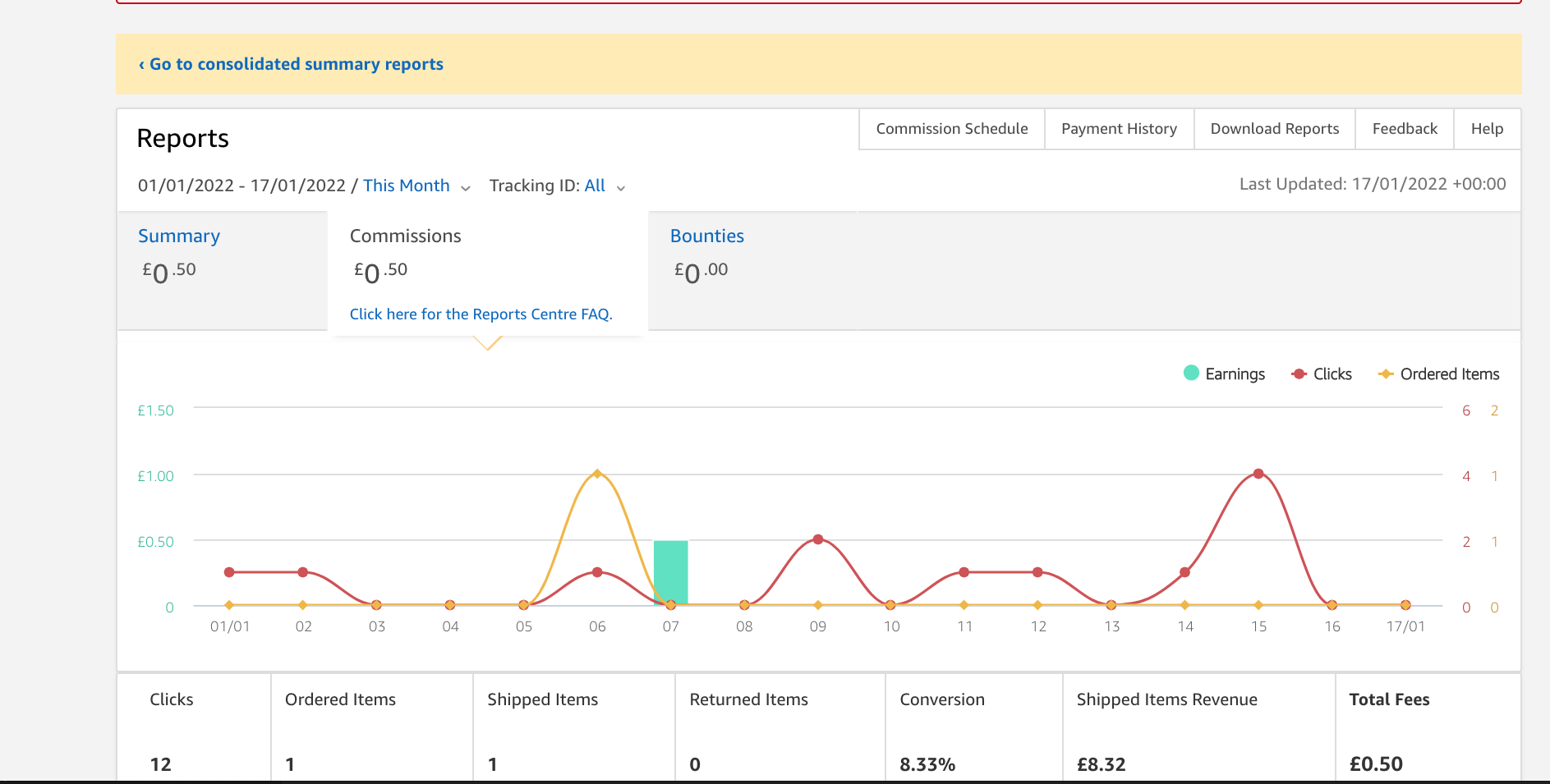Click the Last Updated timestamp text
The width and height of the screenshot is (1550, 784).
point(1373,184)
